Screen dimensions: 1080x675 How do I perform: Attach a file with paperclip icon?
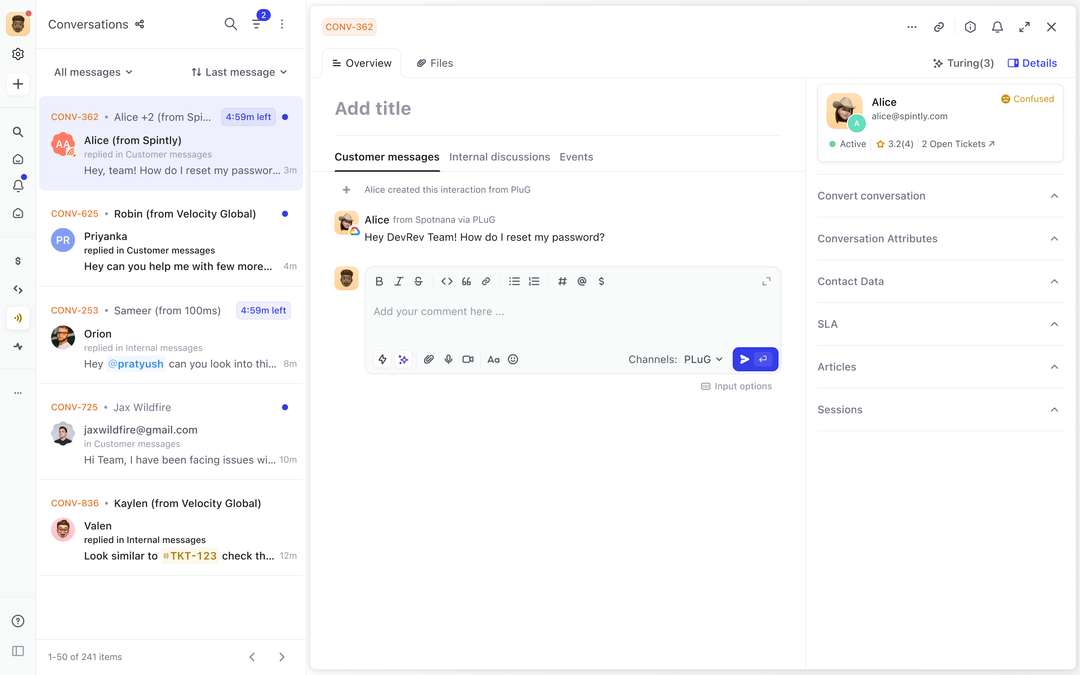tap(428, 360)
